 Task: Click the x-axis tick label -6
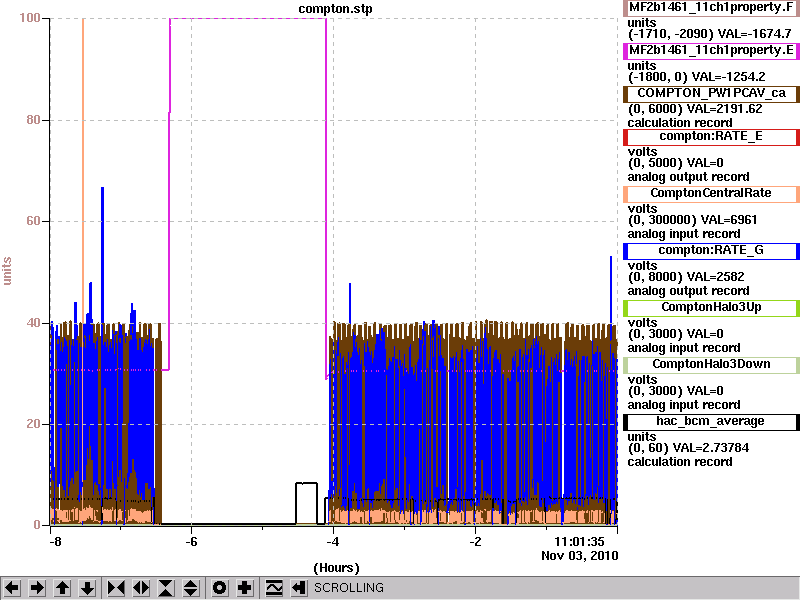(191, 542)
